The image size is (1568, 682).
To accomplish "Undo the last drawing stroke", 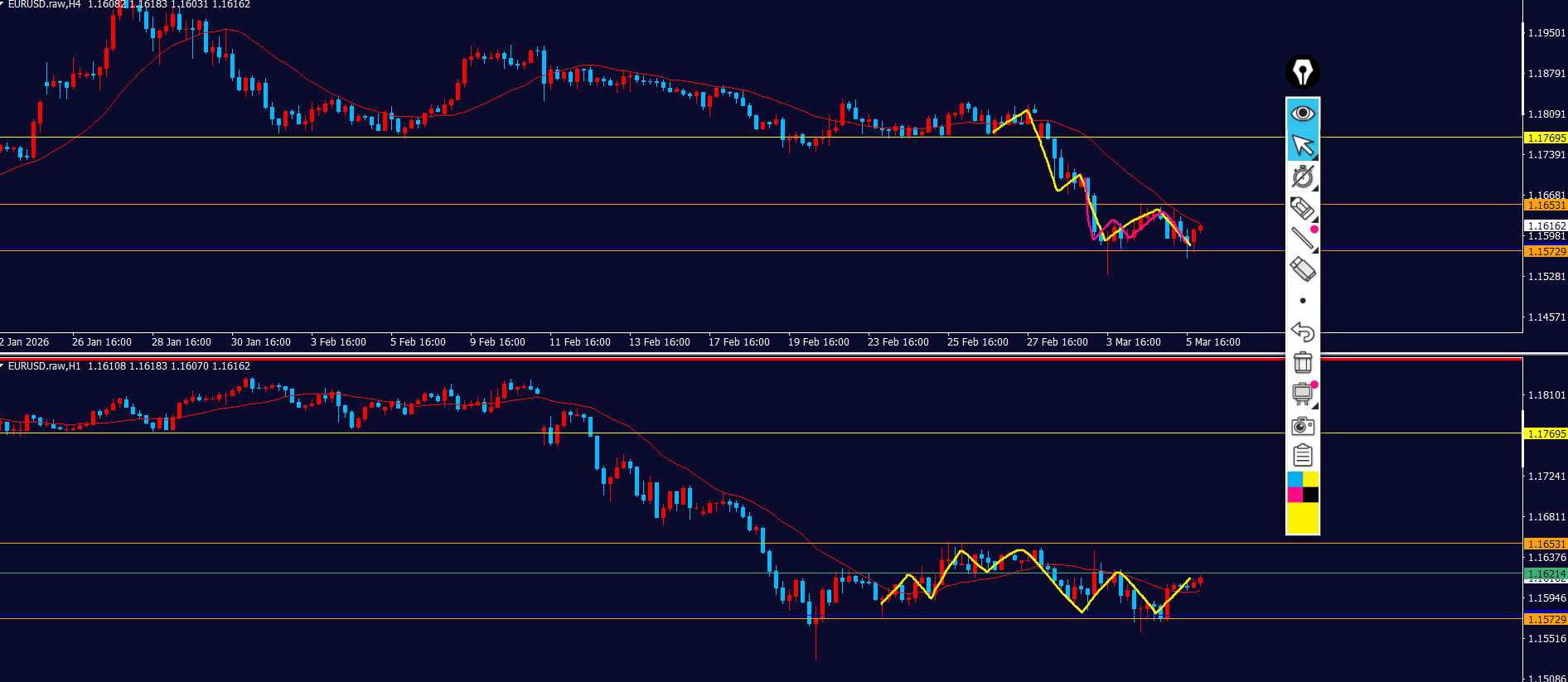I will coord(1302,331).
